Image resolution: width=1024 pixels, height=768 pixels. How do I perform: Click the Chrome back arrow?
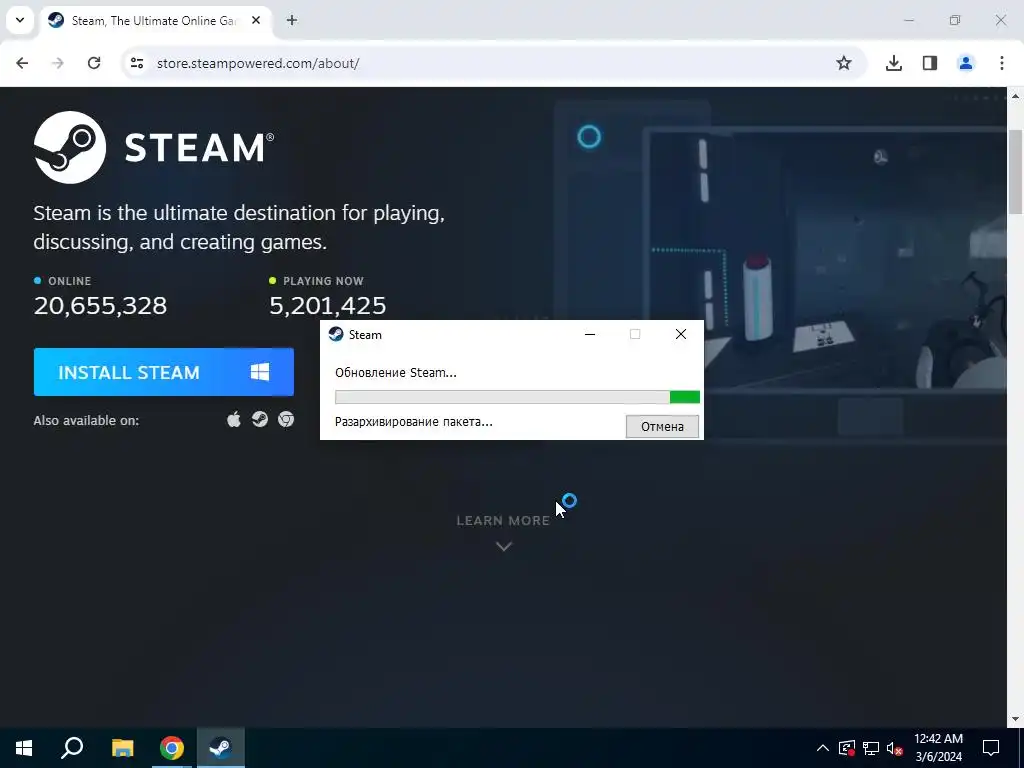22,63
